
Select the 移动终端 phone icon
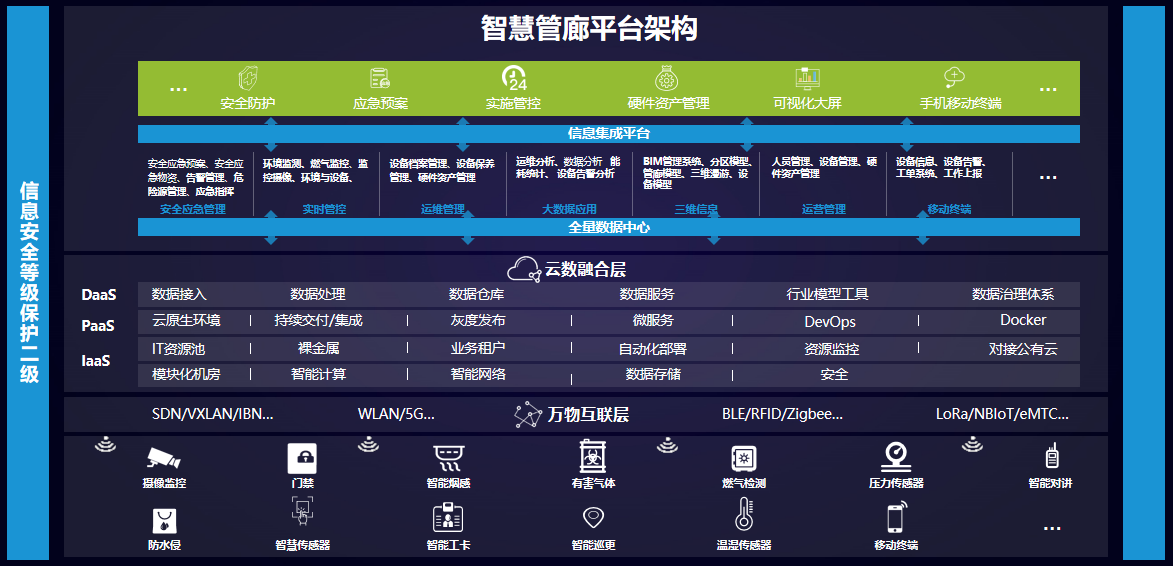(896, 517)
